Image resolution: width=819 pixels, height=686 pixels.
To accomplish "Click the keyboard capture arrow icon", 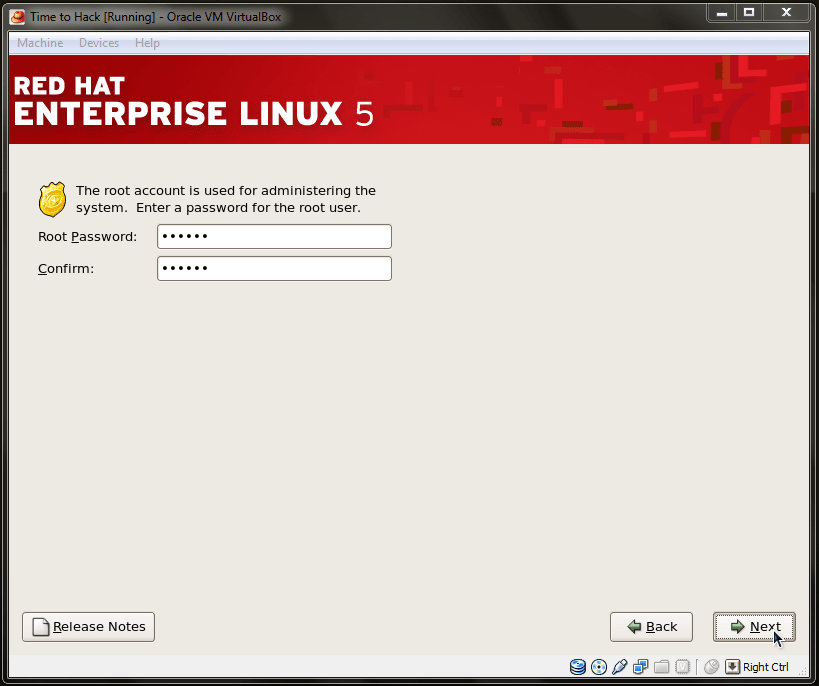I will click(732, 667).
